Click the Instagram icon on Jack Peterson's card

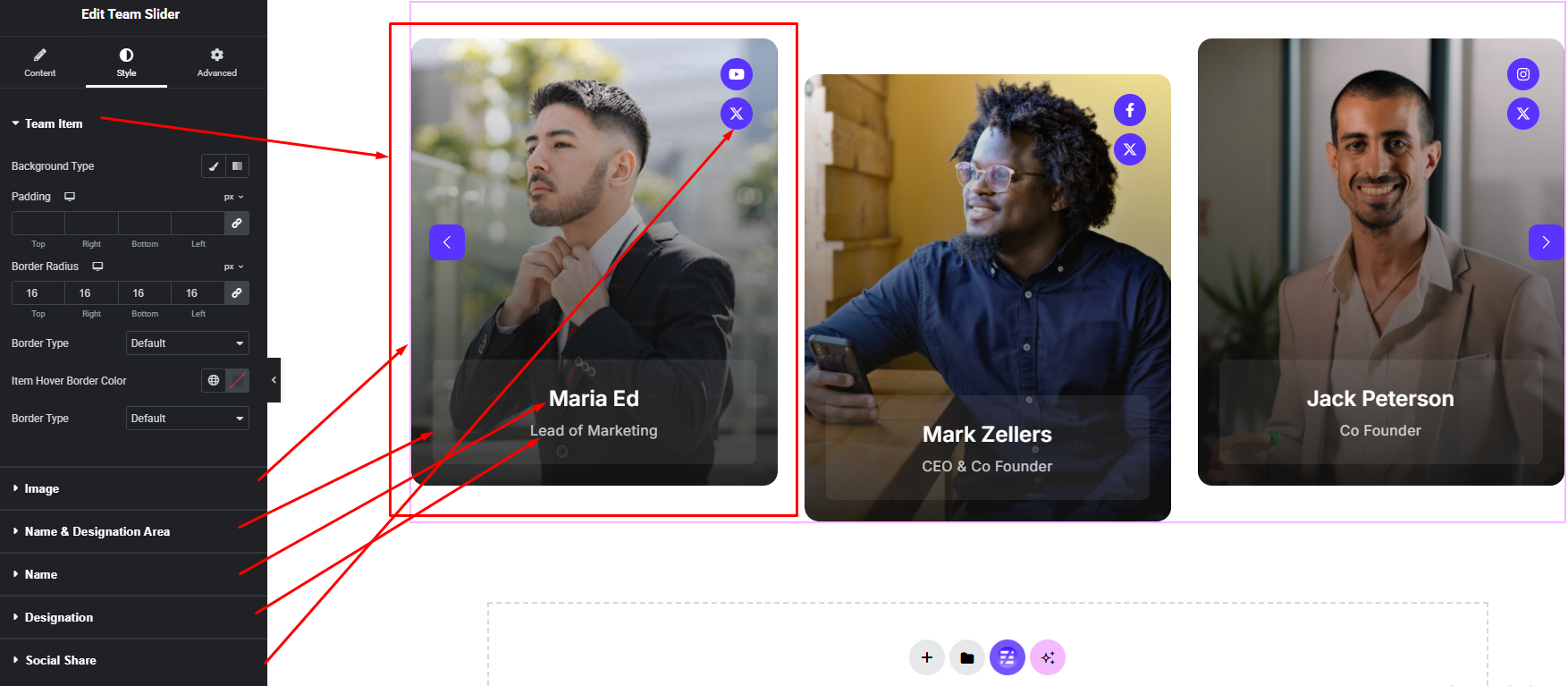(1522, 74)
